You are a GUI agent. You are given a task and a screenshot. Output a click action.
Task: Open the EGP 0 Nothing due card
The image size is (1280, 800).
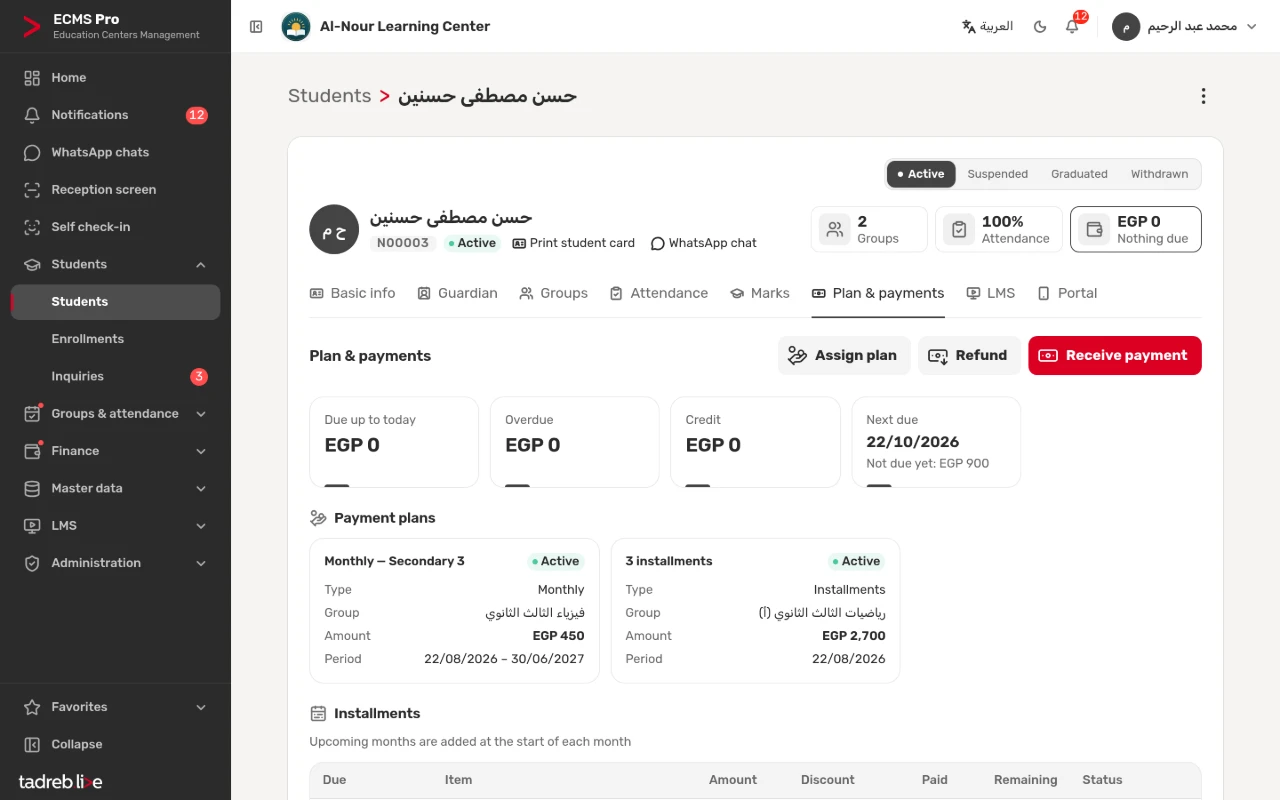point(1136,229)
